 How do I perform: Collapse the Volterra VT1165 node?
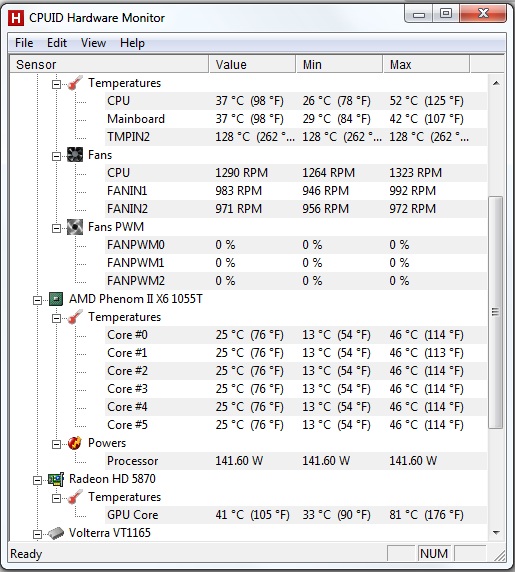point(38,534)
